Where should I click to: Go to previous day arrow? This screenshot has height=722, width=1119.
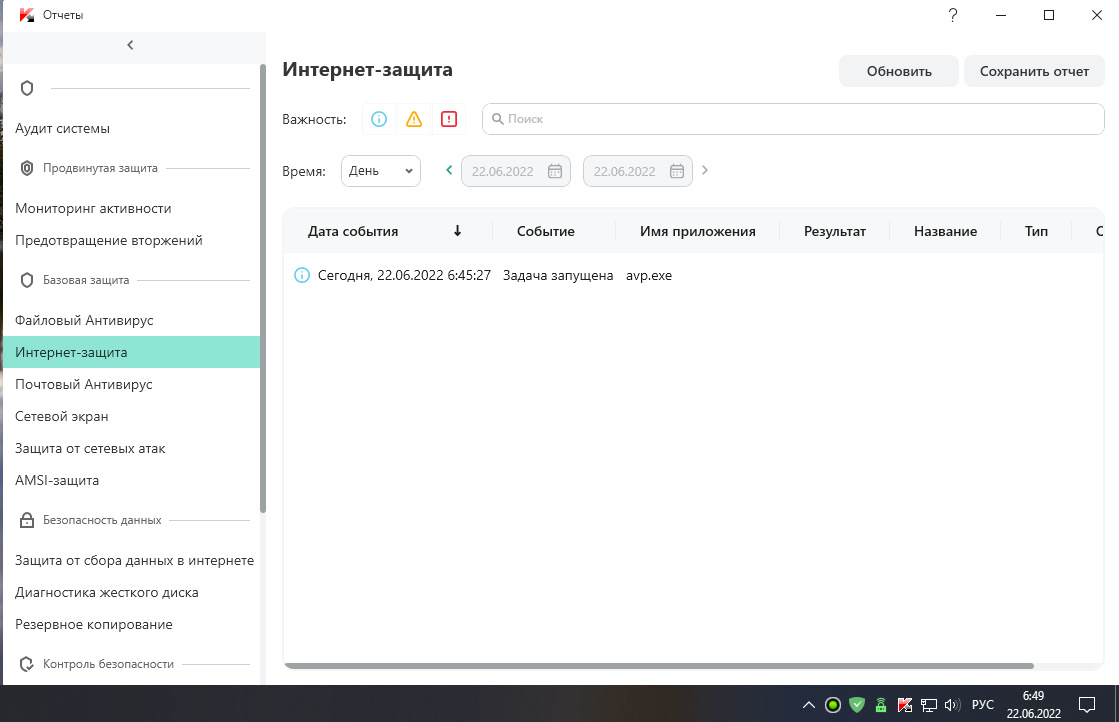pos(449,170)
